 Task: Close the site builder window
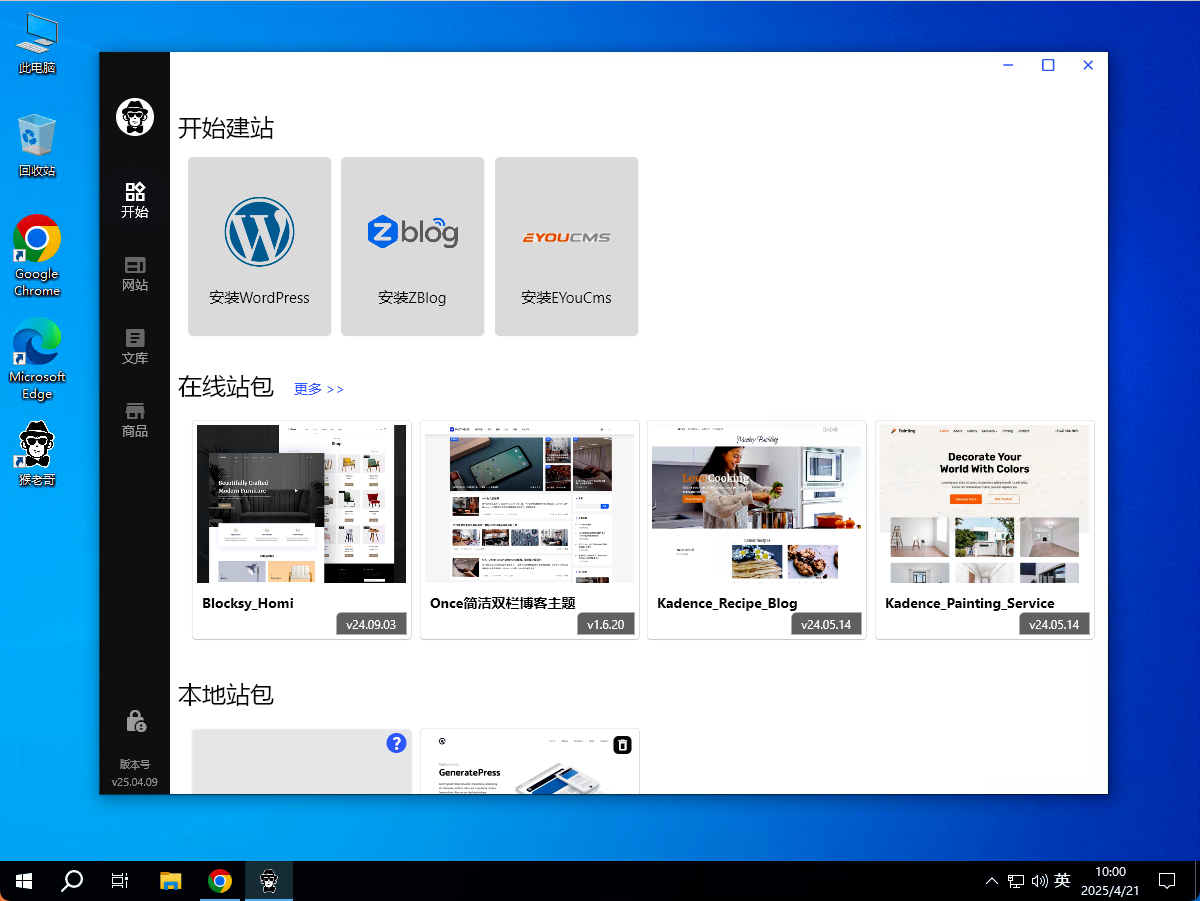coord(1088,65)
